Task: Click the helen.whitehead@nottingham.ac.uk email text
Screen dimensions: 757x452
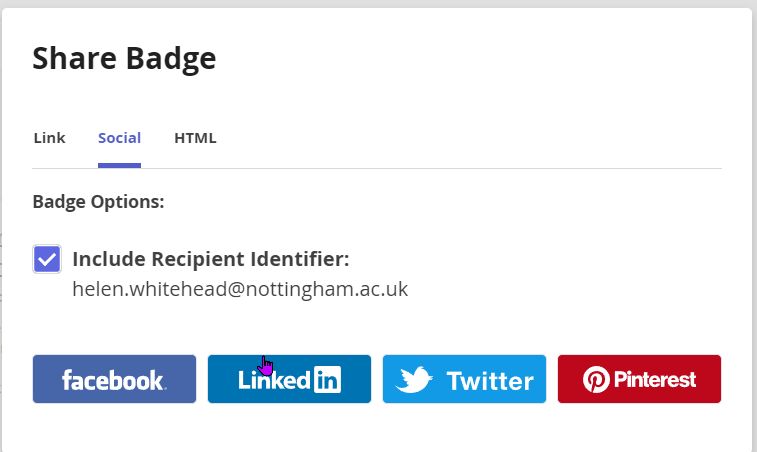Action: (x=240, y=290)
